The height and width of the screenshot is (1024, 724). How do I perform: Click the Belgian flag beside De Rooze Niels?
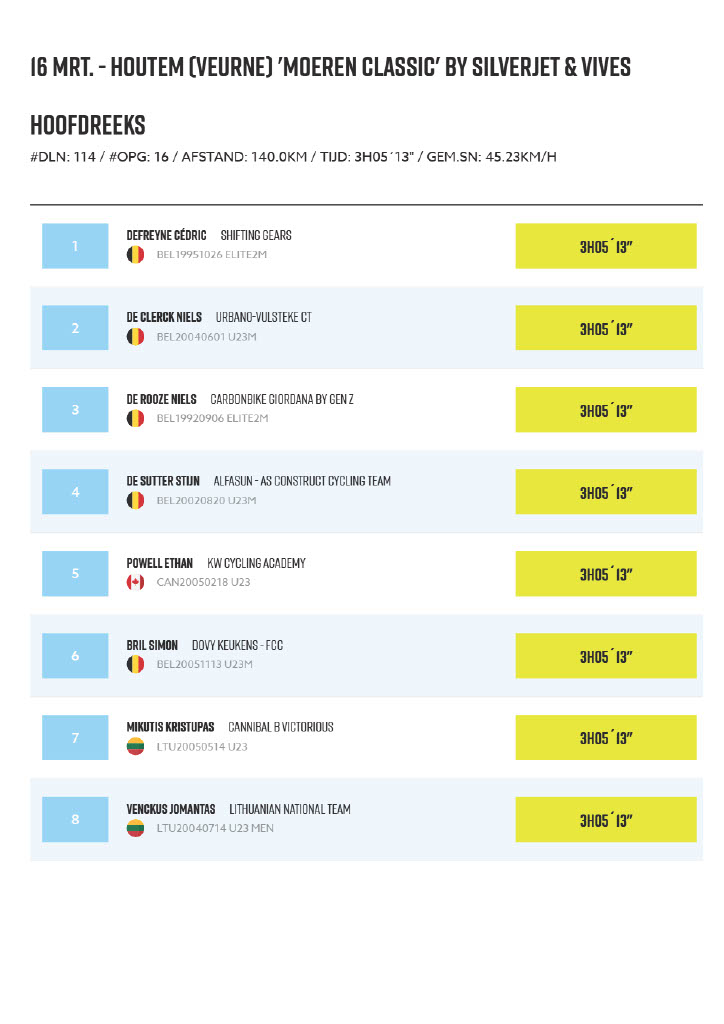click(135, 419)
